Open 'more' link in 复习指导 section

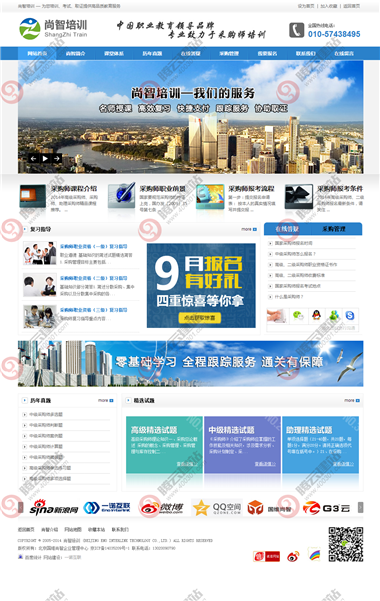click(249, 229)
